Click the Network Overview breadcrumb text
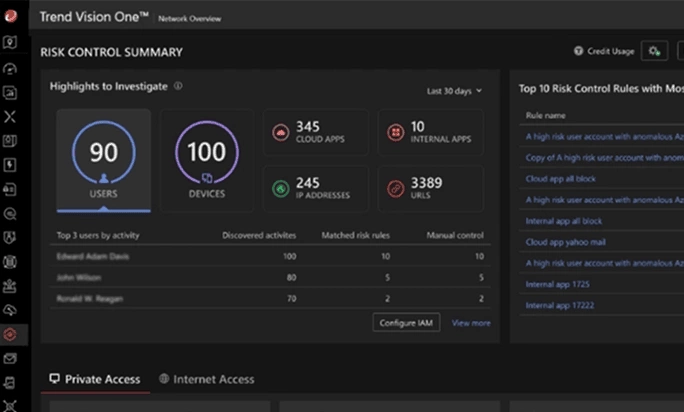The width and height of the screenshot is (684, 412). [x=189, y=19]
